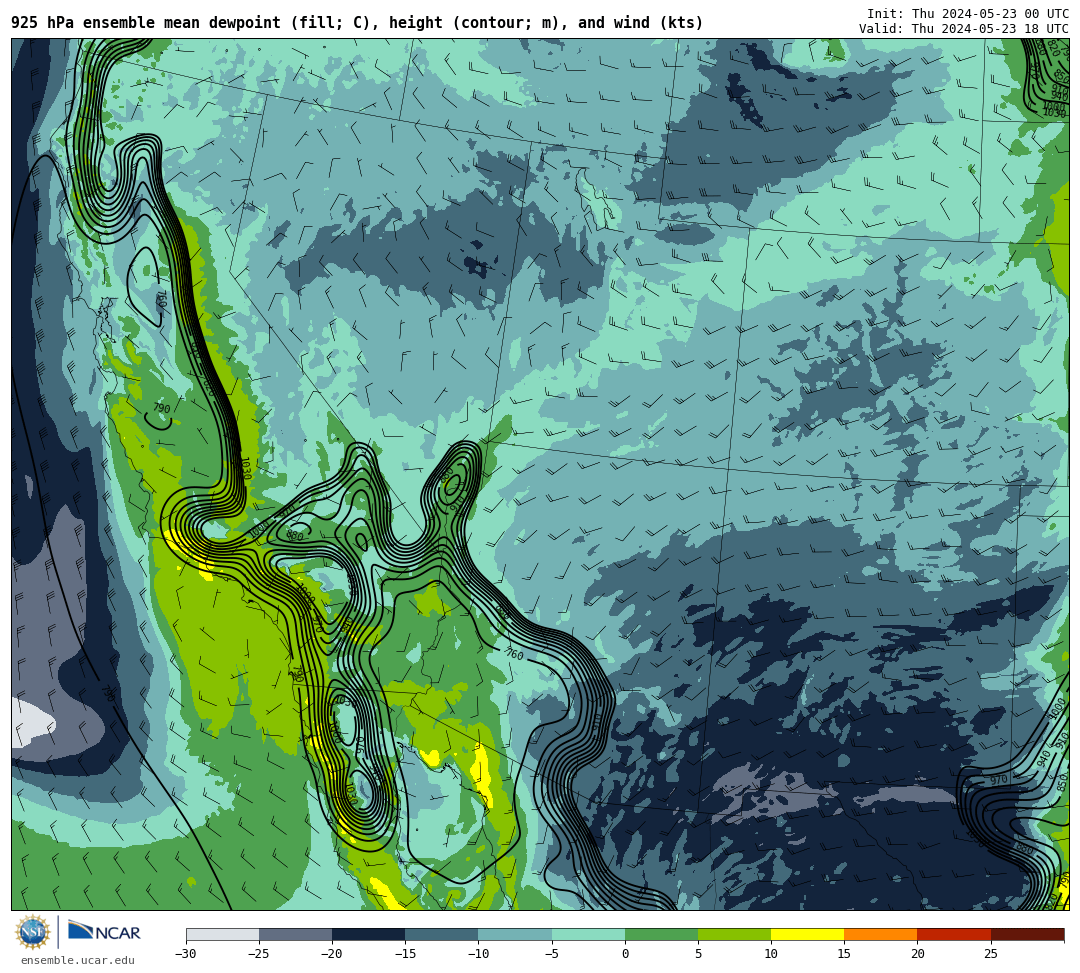
Task: Click the Init: Thu 2024-05-23 00 UTC text
Action: pos(967,14)
